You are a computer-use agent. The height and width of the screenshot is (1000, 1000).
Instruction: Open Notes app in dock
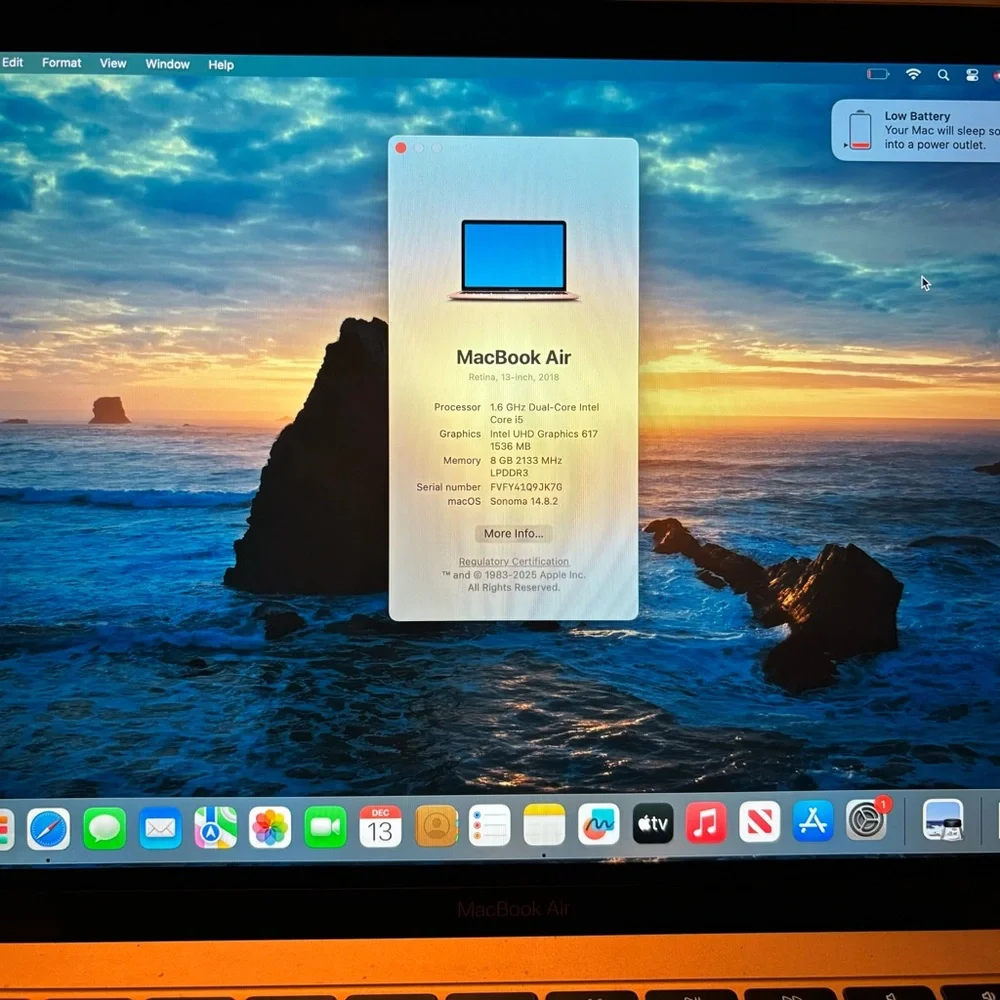[544, 824]
